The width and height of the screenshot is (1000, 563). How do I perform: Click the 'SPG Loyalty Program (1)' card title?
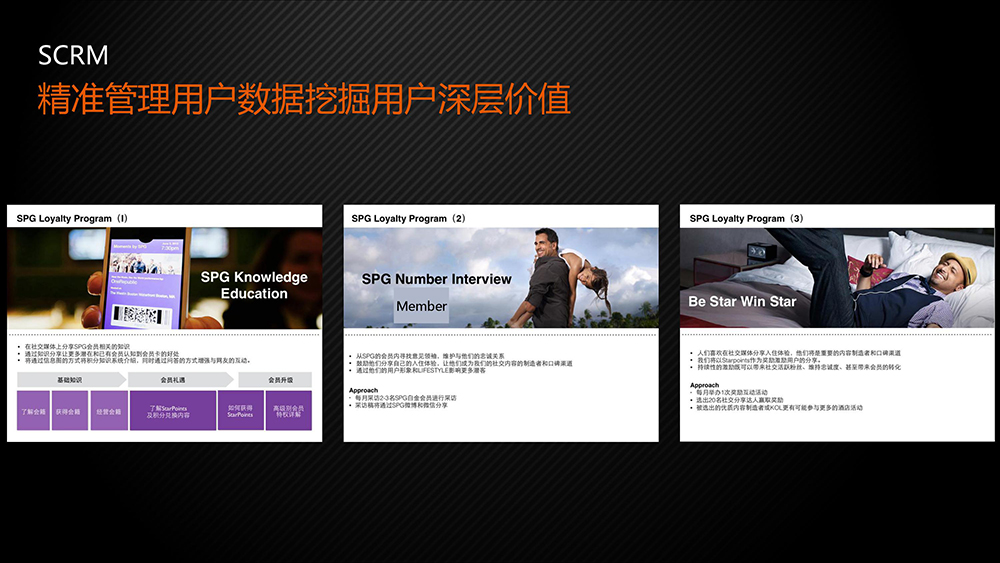click(x=72, y=218)
